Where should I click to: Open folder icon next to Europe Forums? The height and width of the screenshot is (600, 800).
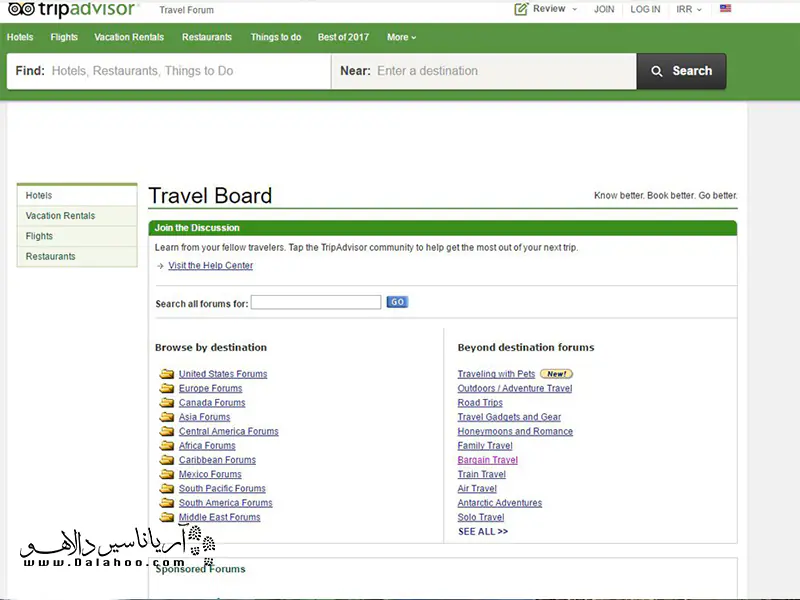[x=166, y=388]
